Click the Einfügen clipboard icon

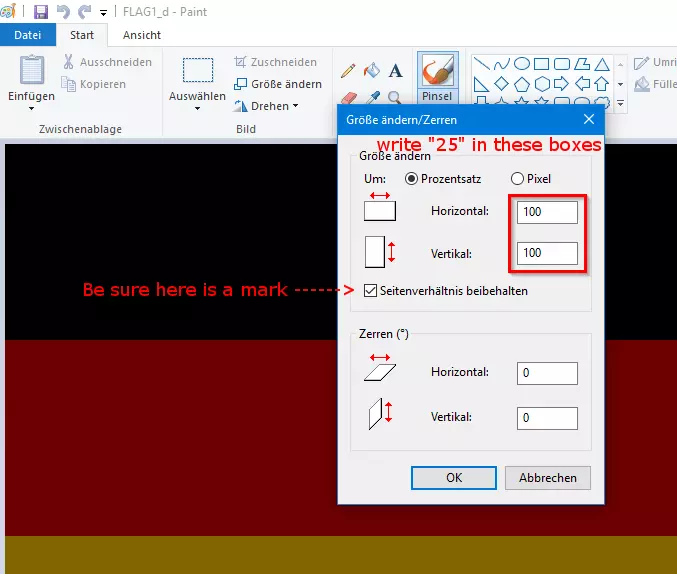(x=32, y=70)
